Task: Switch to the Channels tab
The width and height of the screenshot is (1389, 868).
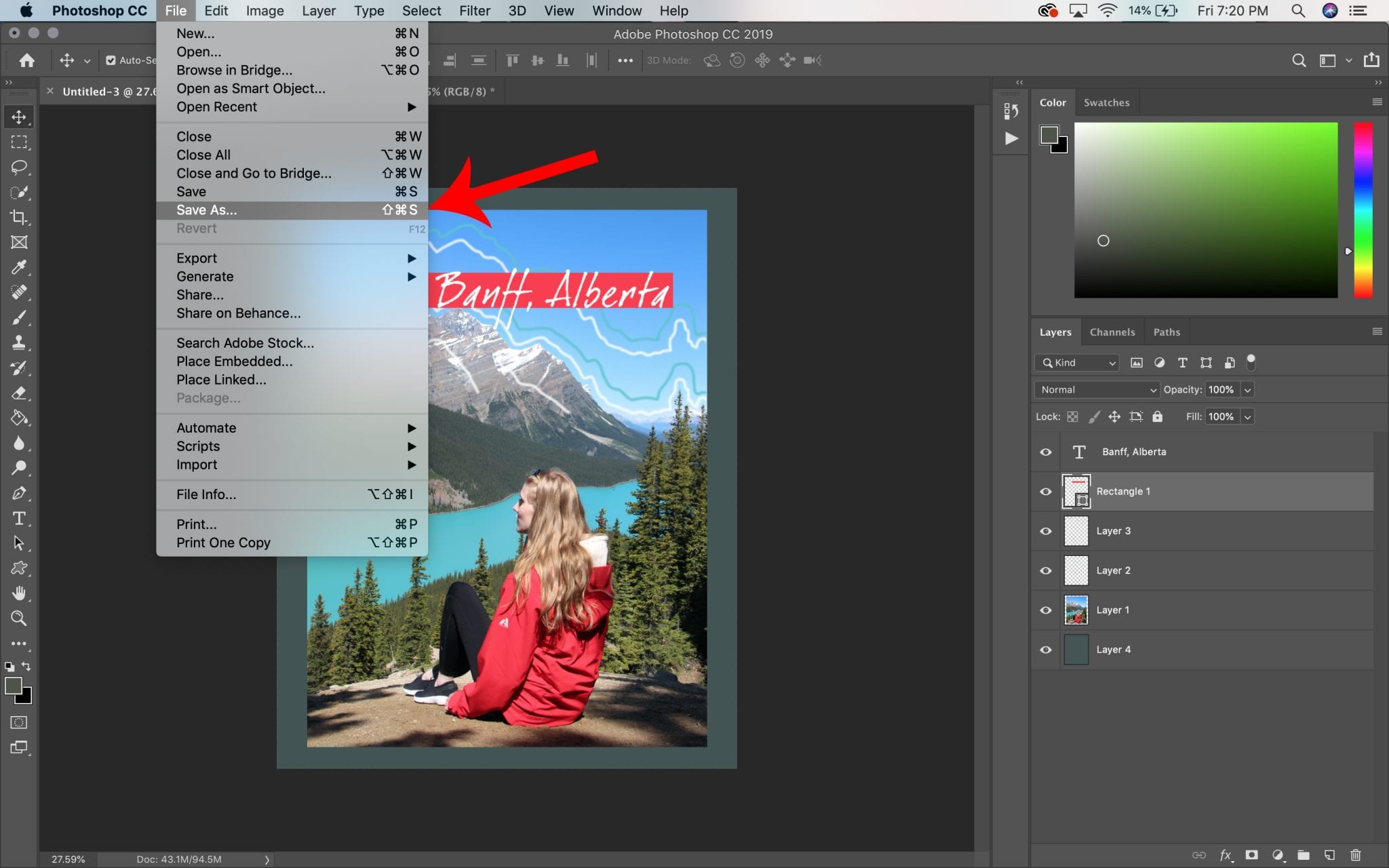Action: point(1112,332)
